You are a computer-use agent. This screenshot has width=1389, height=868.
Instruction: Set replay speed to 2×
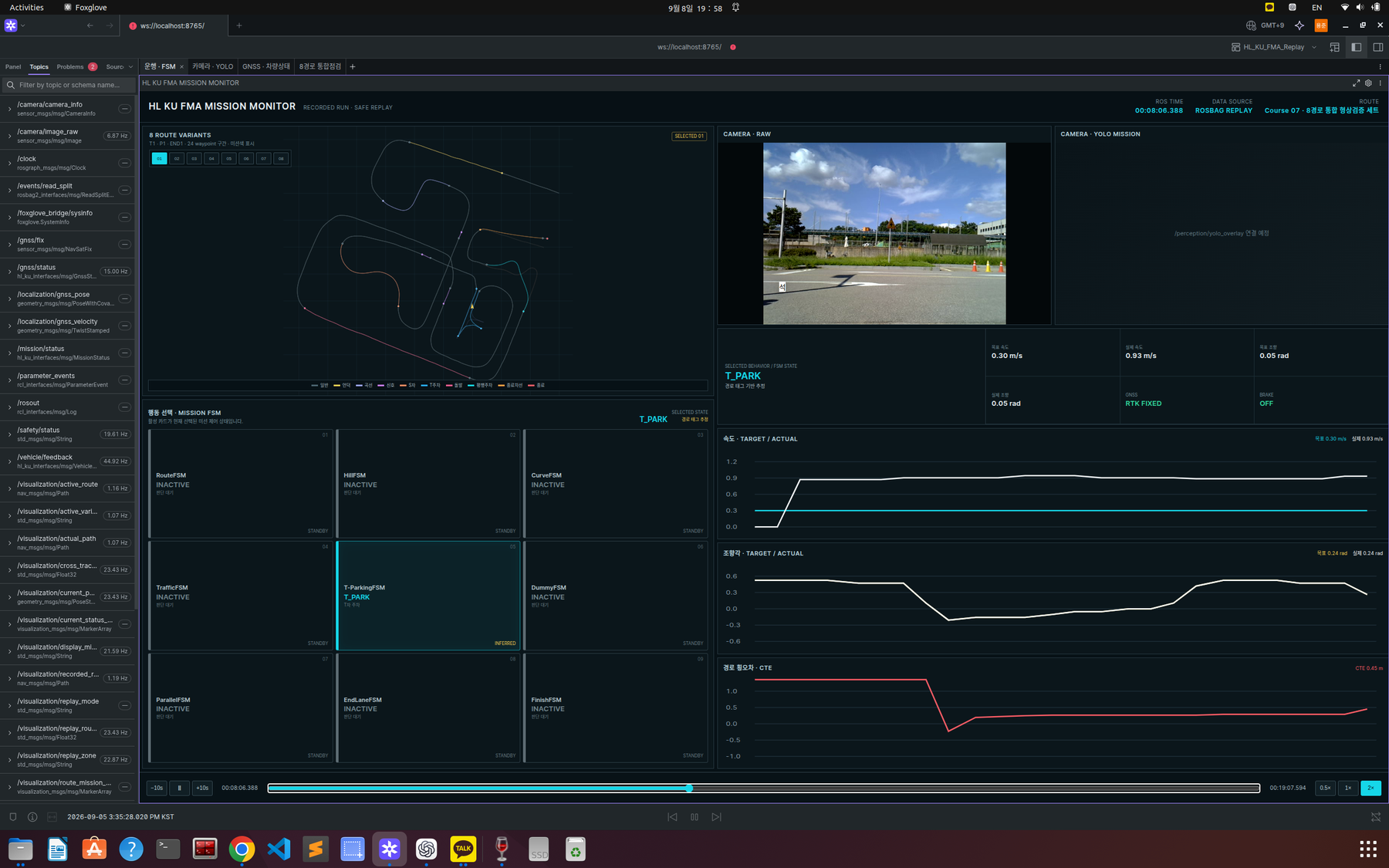tap(1370, 788)
